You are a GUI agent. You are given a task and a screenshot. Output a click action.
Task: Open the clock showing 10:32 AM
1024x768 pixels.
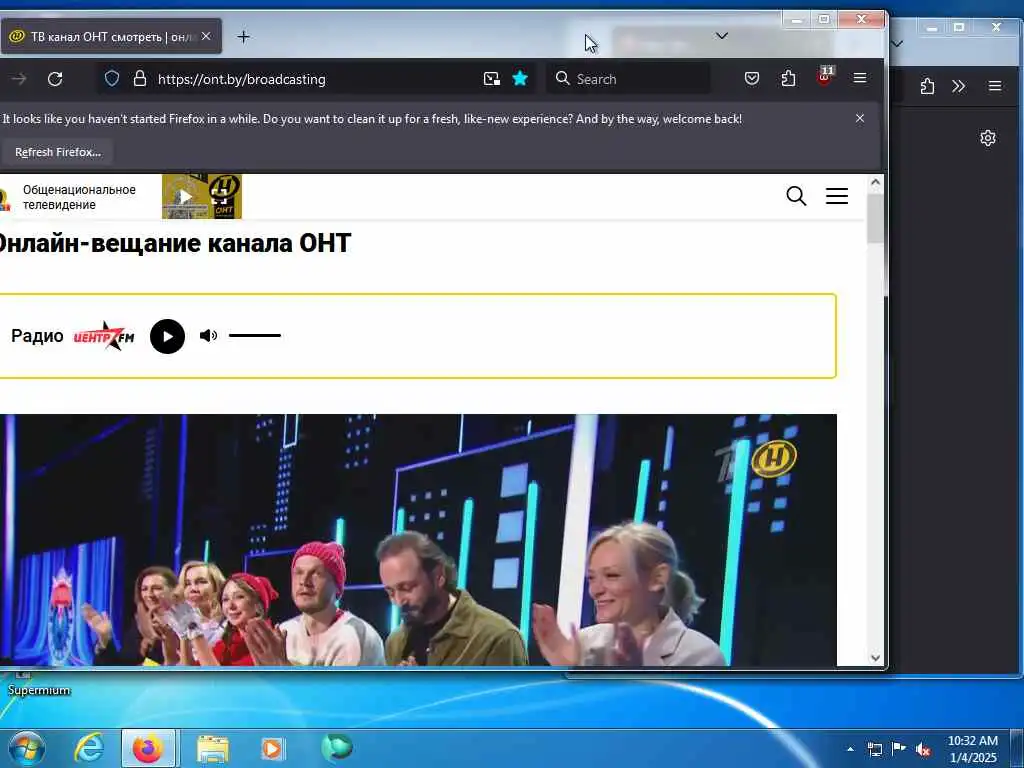[972, 749]
